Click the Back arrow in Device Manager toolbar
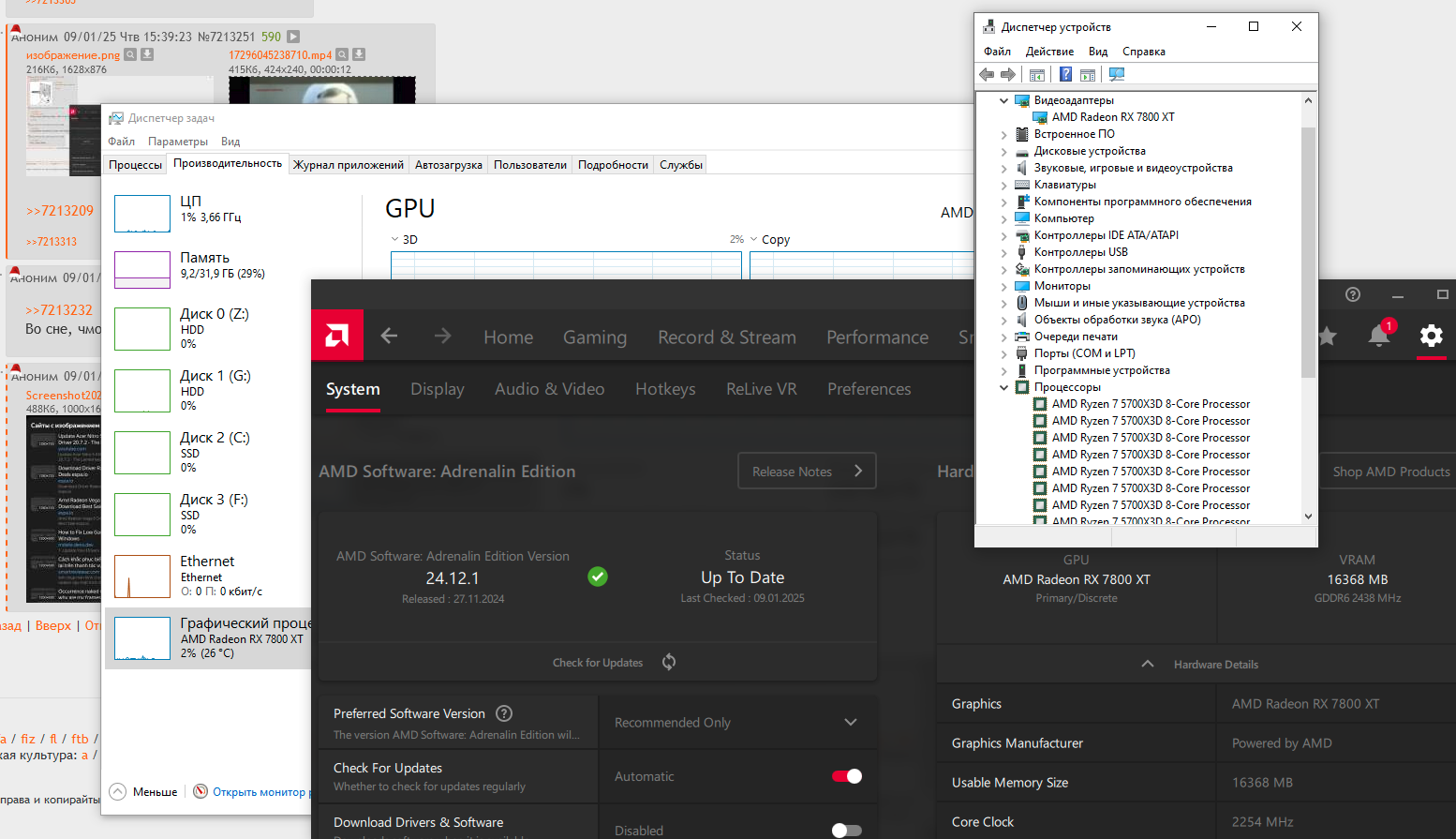Viewport: 1456px width, 839px height. [987, 74]
